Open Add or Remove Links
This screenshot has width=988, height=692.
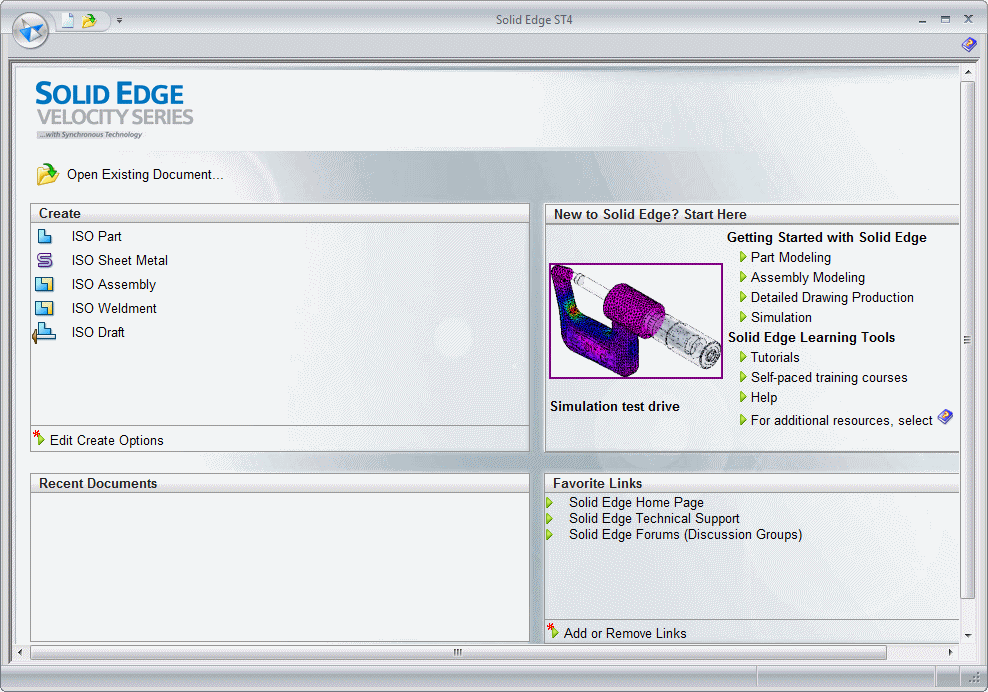(625, 633)
